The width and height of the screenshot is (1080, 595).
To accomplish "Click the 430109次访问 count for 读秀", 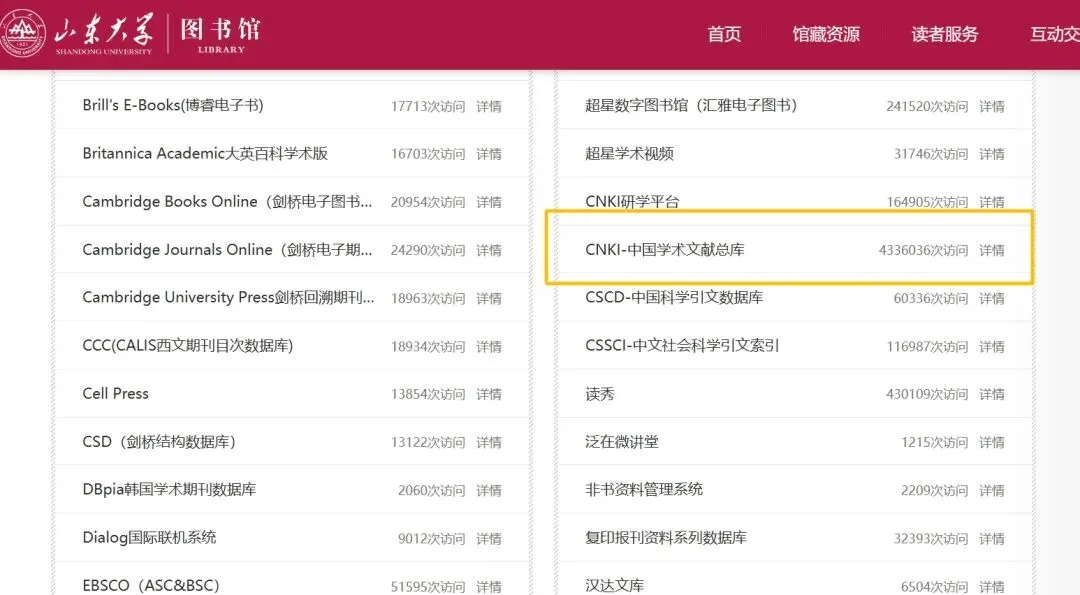I will [927, 394].
